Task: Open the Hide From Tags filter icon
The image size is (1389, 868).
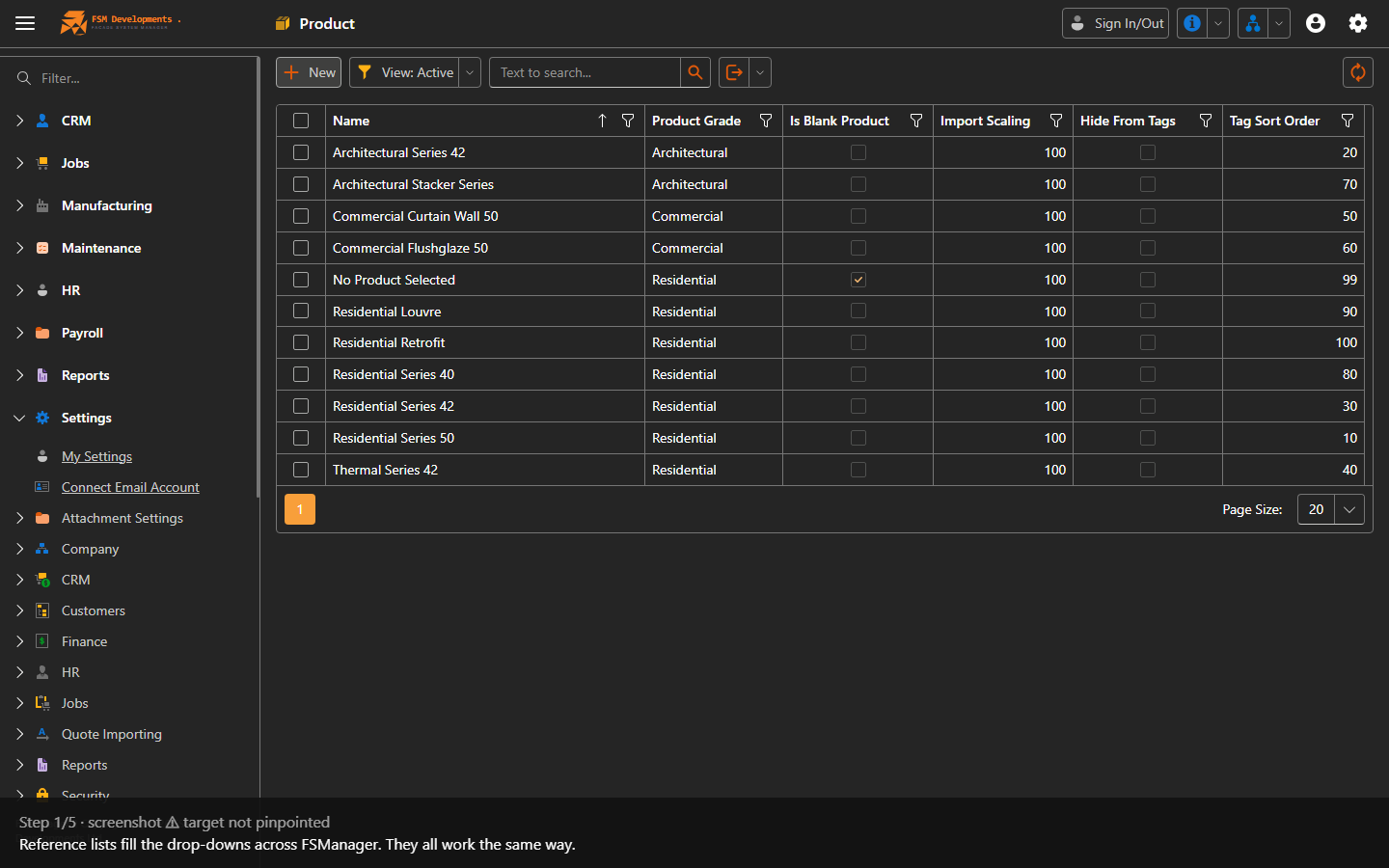Action: point(1206,121)
